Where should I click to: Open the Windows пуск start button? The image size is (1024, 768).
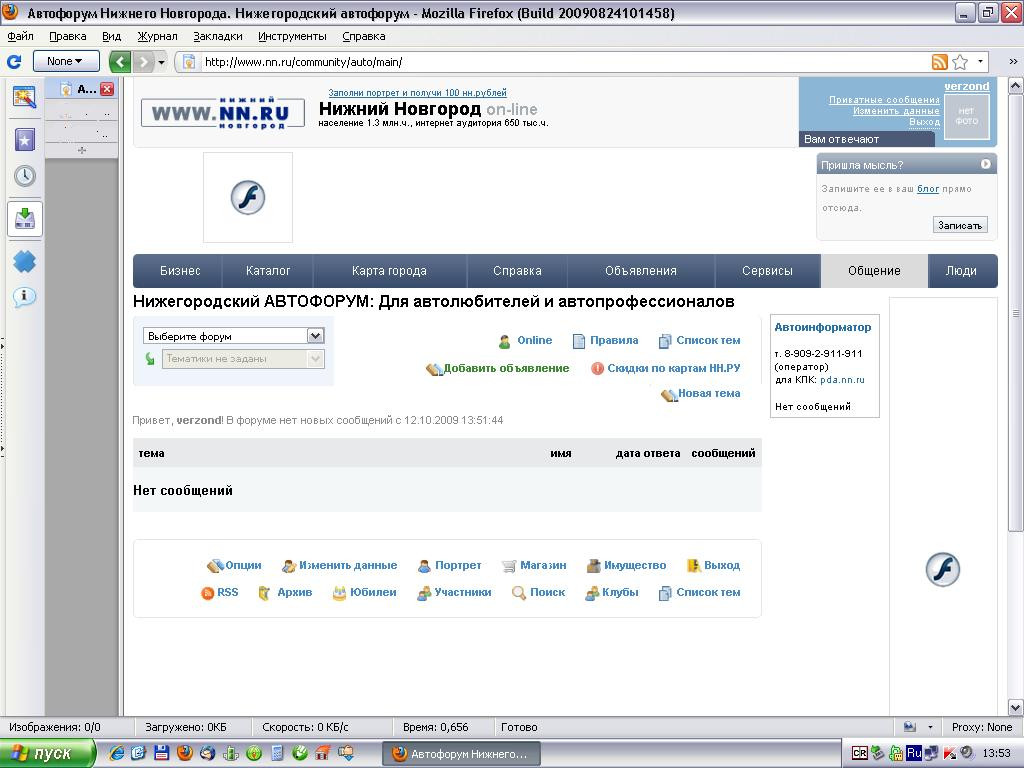coord(47,754)
